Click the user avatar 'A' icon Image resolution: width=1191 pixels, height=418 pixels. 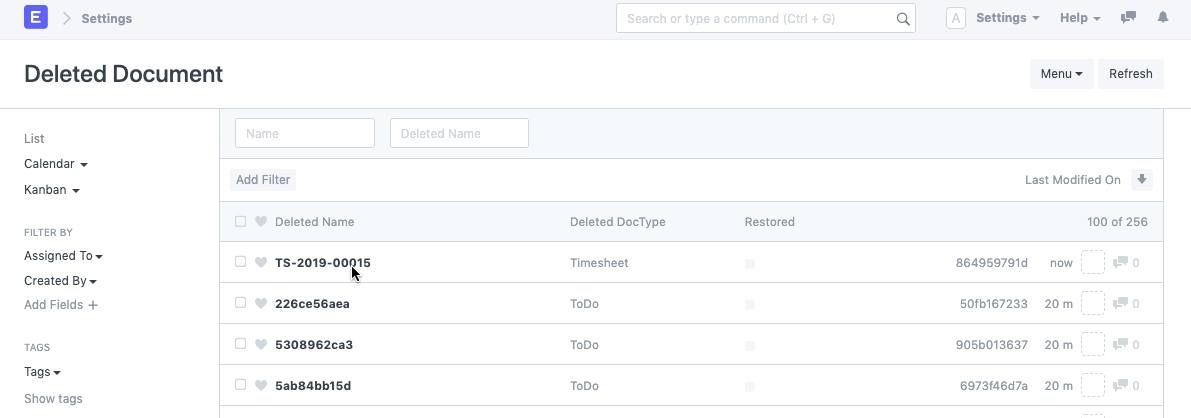[x=955, y=18]
